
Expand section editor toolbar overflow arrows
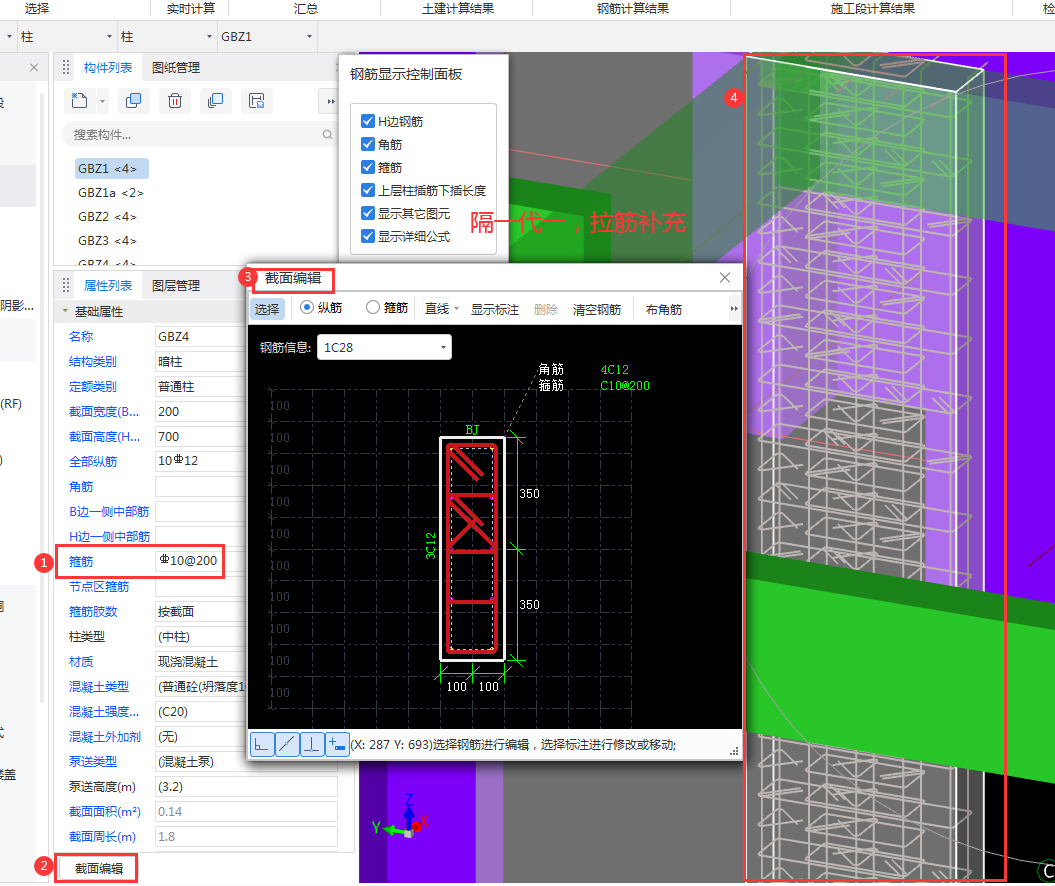734,309
